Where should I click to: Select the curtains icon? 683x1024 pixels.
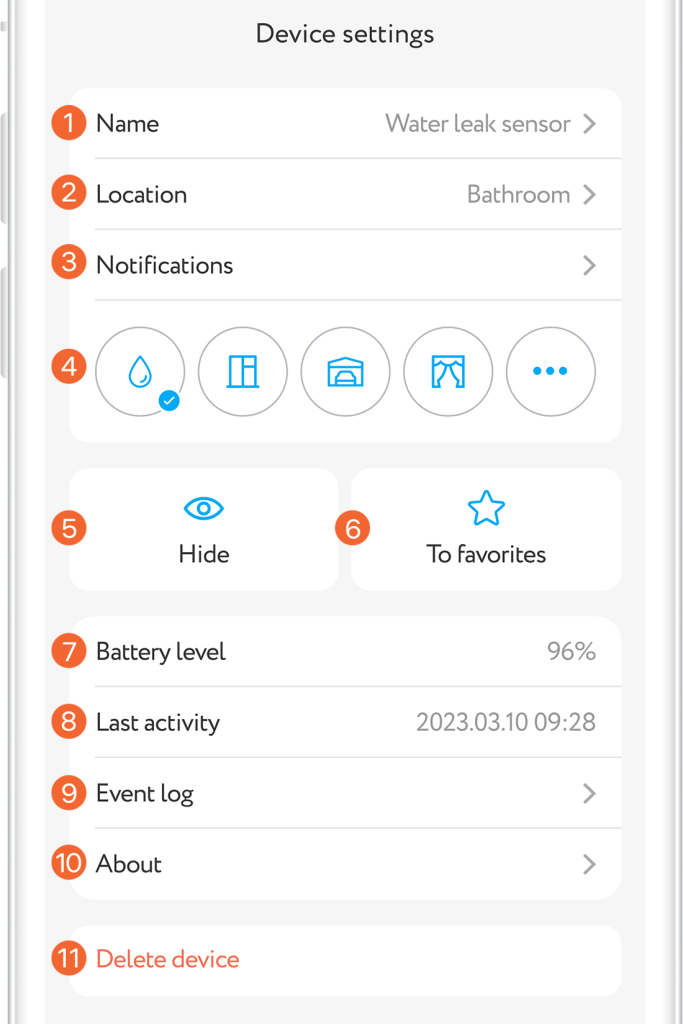pyautogui.click(x=448, y=372)
